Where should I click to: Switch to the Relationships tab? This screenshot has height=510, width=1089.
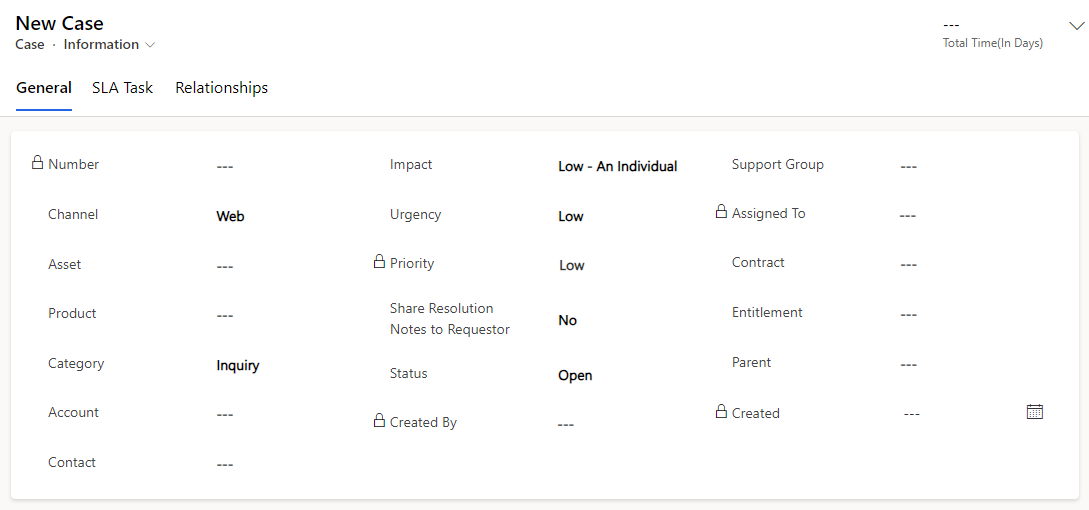pyautogui.click(x=222, y=88)
